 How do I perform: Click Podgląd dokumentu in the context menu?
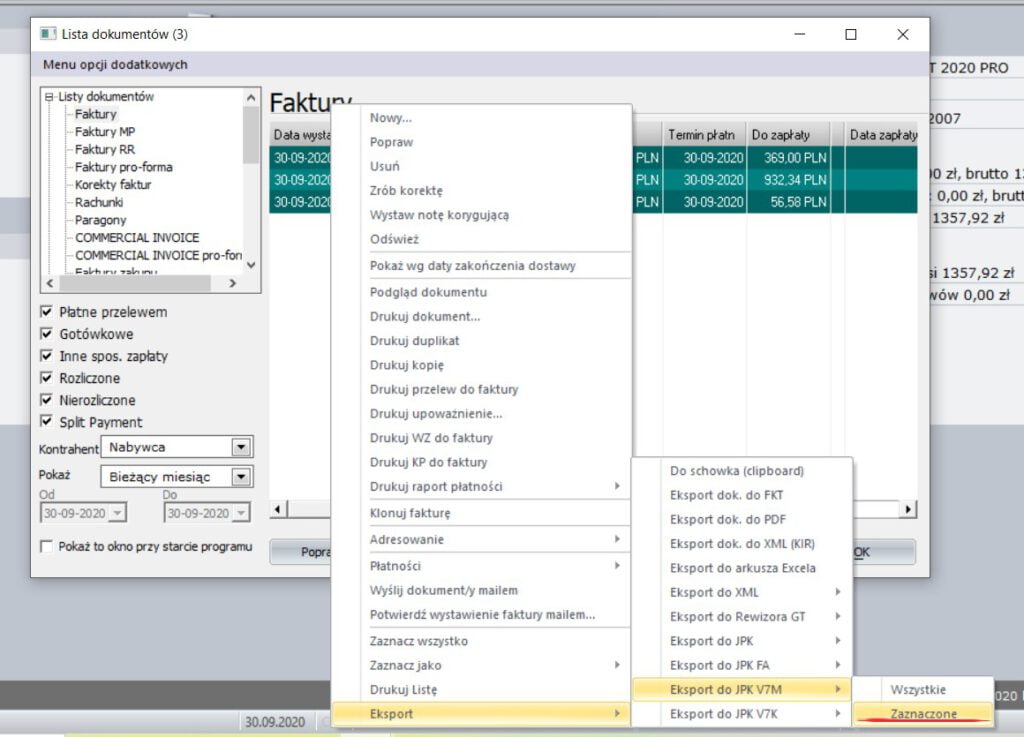pyautogui.click(x=428, y=292)
